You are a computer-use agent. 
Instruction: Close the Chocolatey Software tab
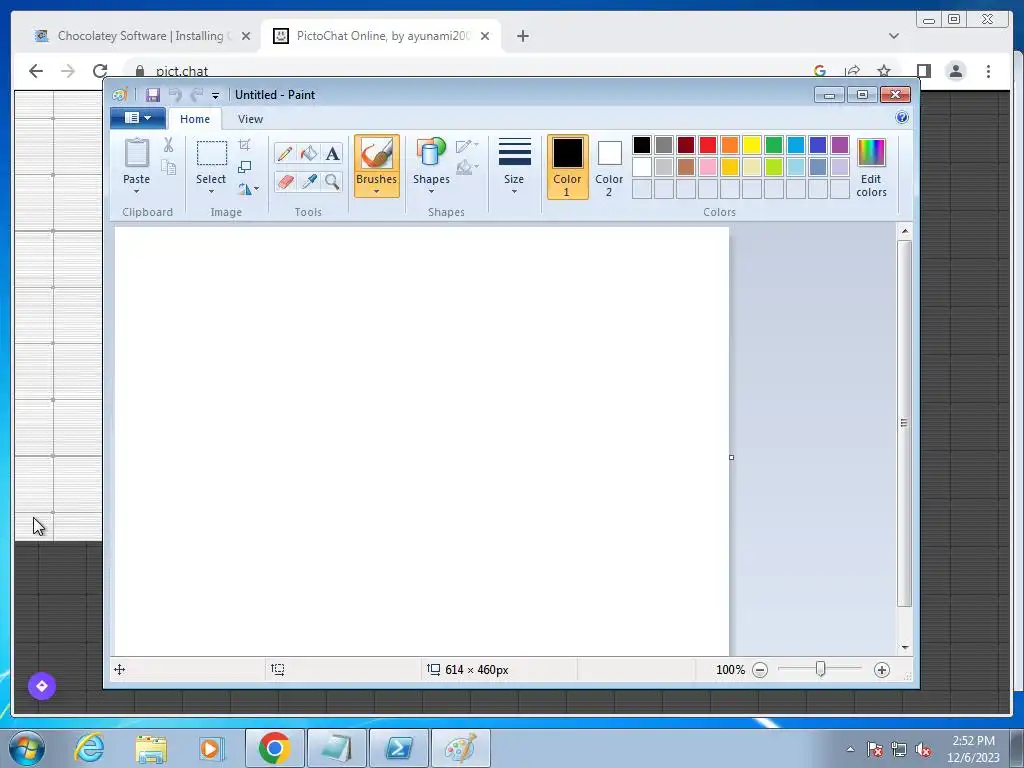pyautogui.click(x=246, y=36)
